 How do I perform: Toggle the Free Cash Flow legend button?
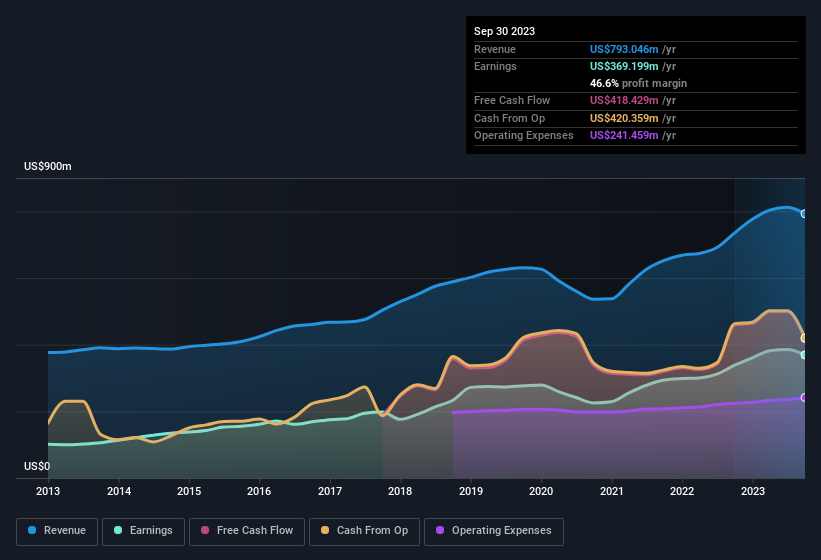[x=247, y=531]
